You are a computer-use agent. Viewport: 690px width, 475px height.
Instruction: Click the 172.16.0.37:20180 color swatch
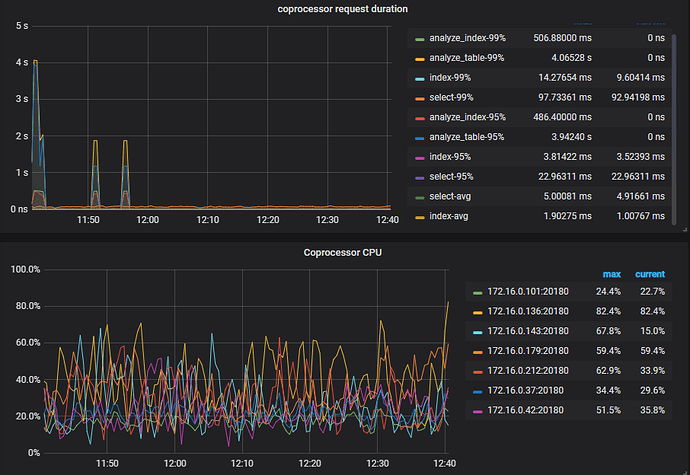477,391
